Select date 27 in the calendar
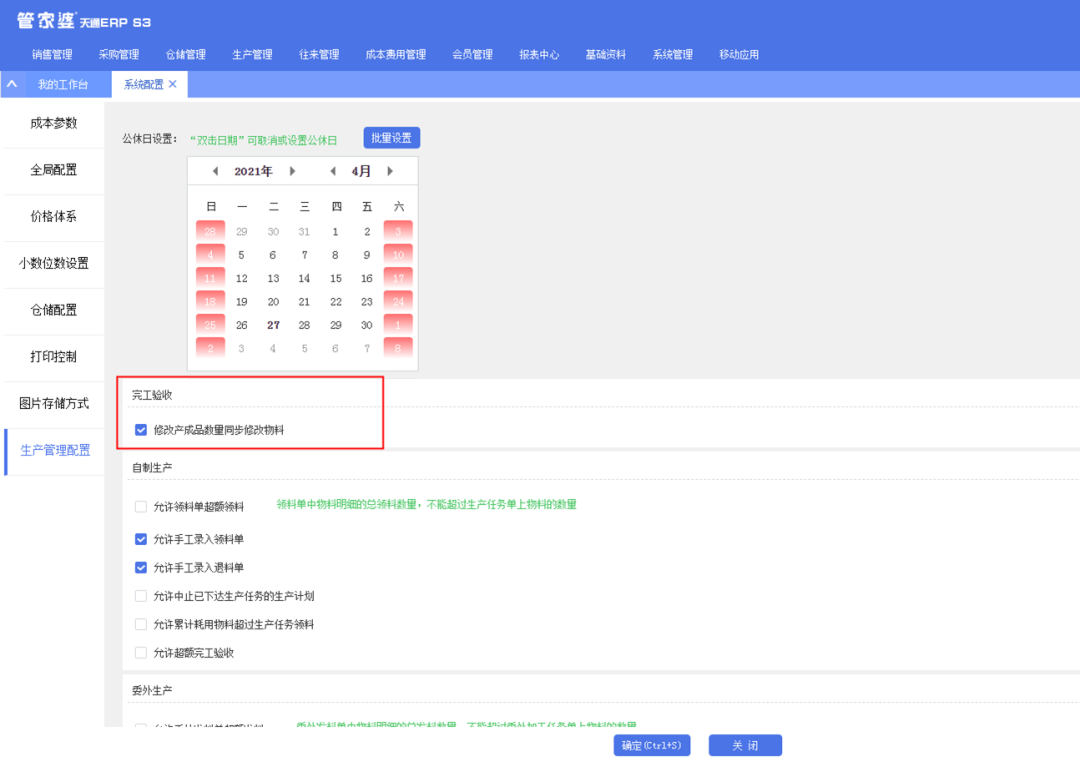The height and width of the screenshot is (767, 1080). click(273, 325)
